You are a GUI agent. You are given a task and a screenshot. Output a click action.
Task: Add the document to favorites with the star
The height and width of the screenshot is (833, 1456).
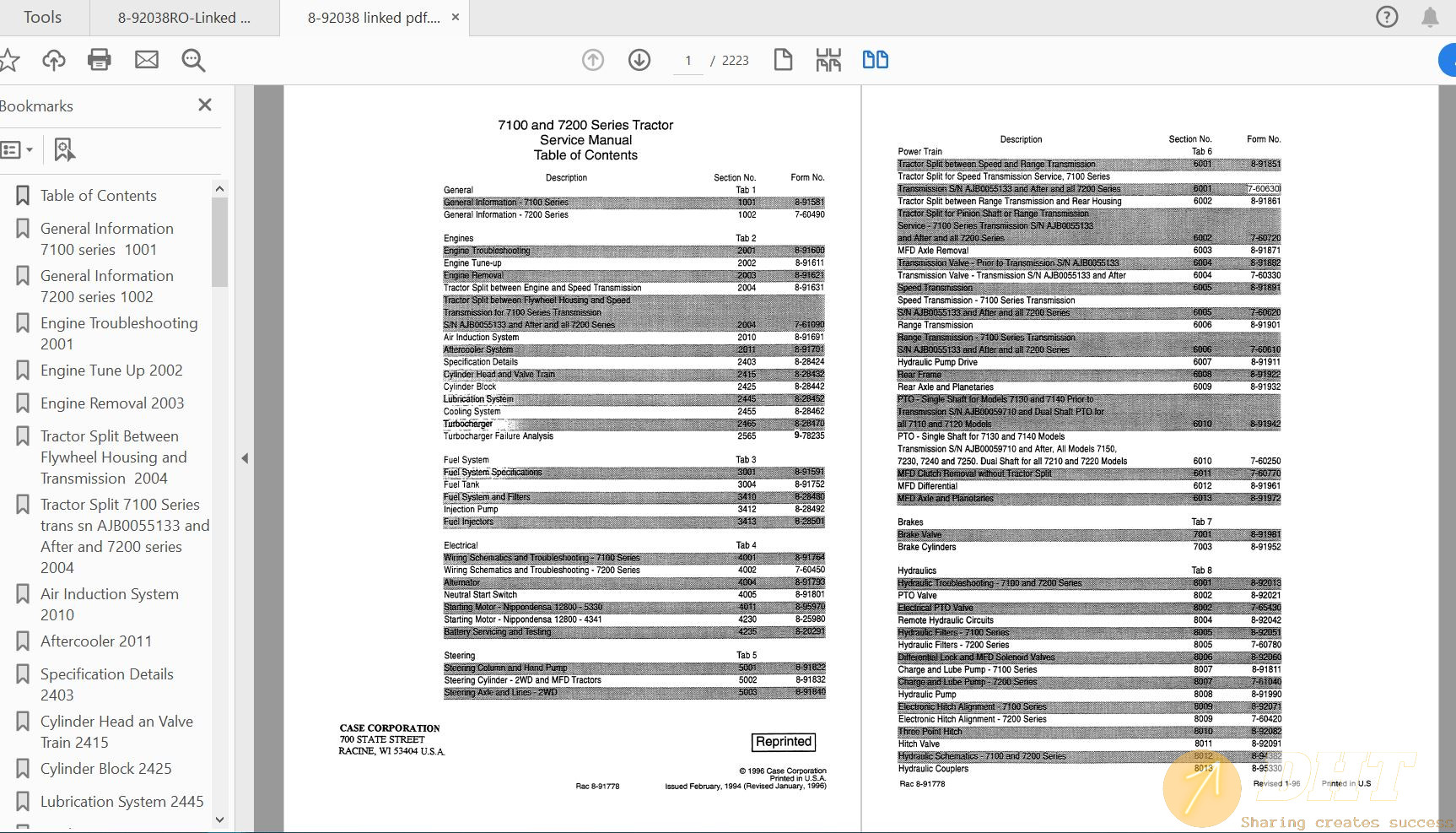coord(10,60)
